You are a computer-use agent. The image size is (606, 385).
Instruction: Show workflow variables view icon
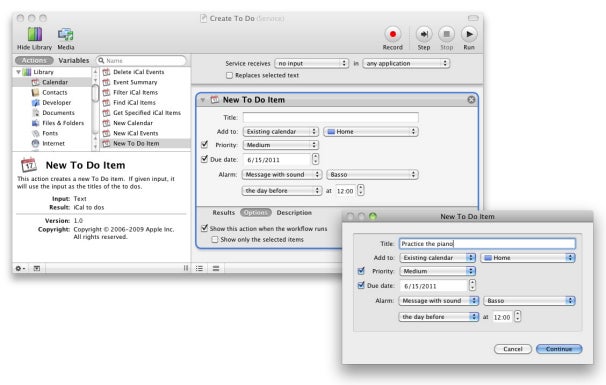coord(216,268)
